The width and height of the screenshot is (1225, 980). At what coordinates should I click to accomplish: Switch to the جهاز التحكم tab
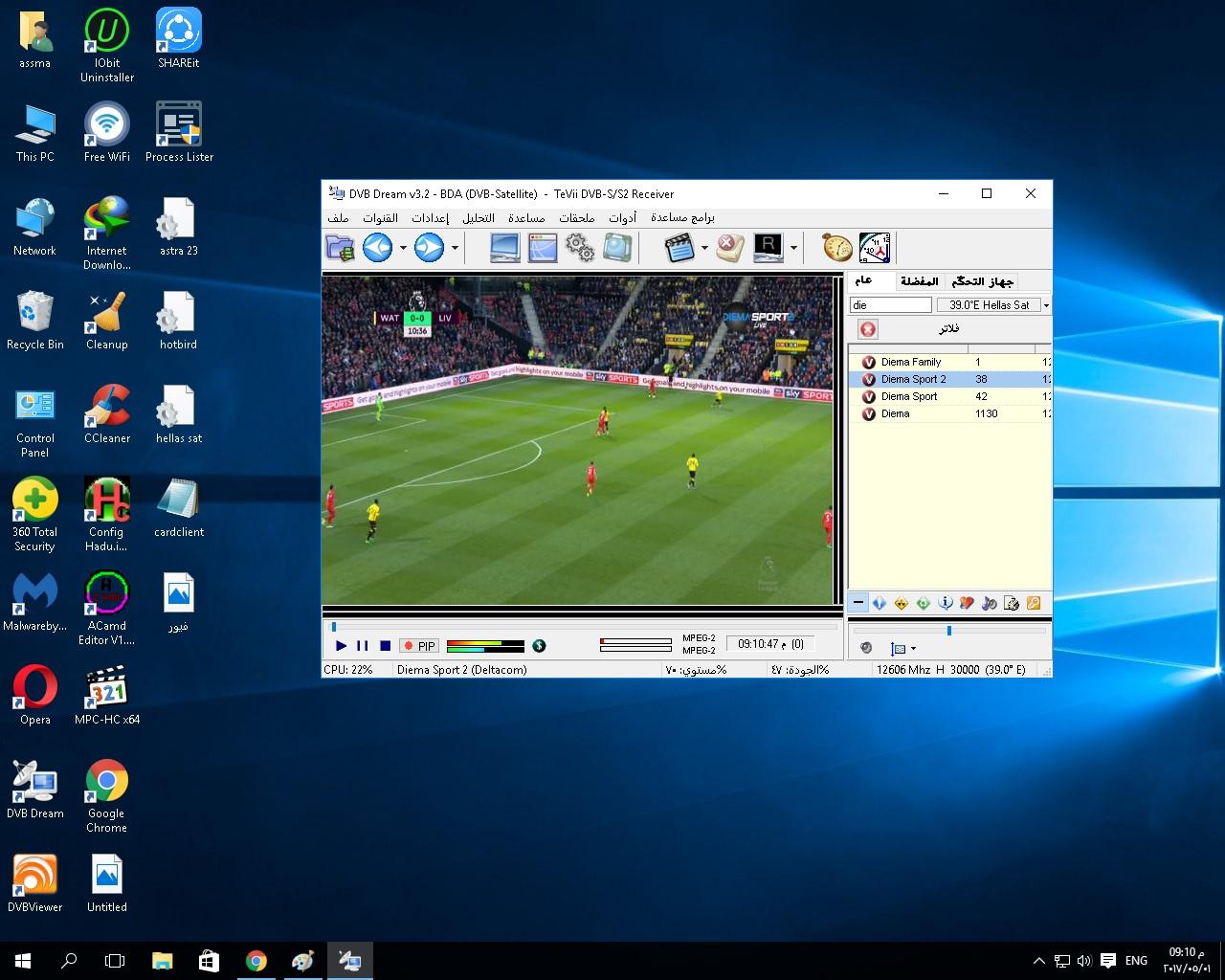click(982, 281)
